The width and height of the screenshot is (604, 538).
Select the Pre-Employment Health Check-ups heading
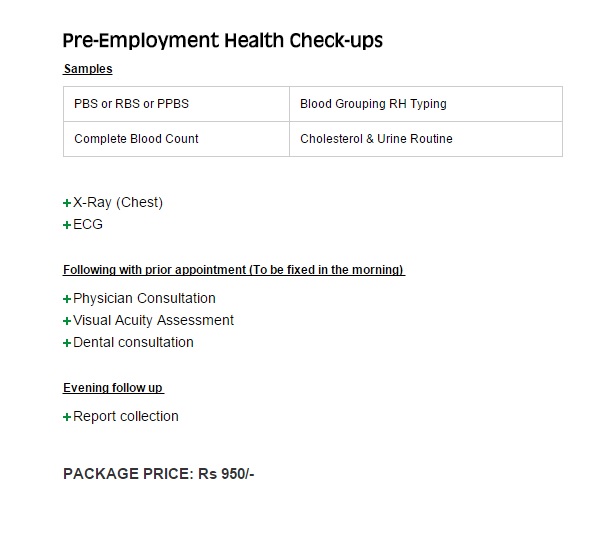[223, 41]
